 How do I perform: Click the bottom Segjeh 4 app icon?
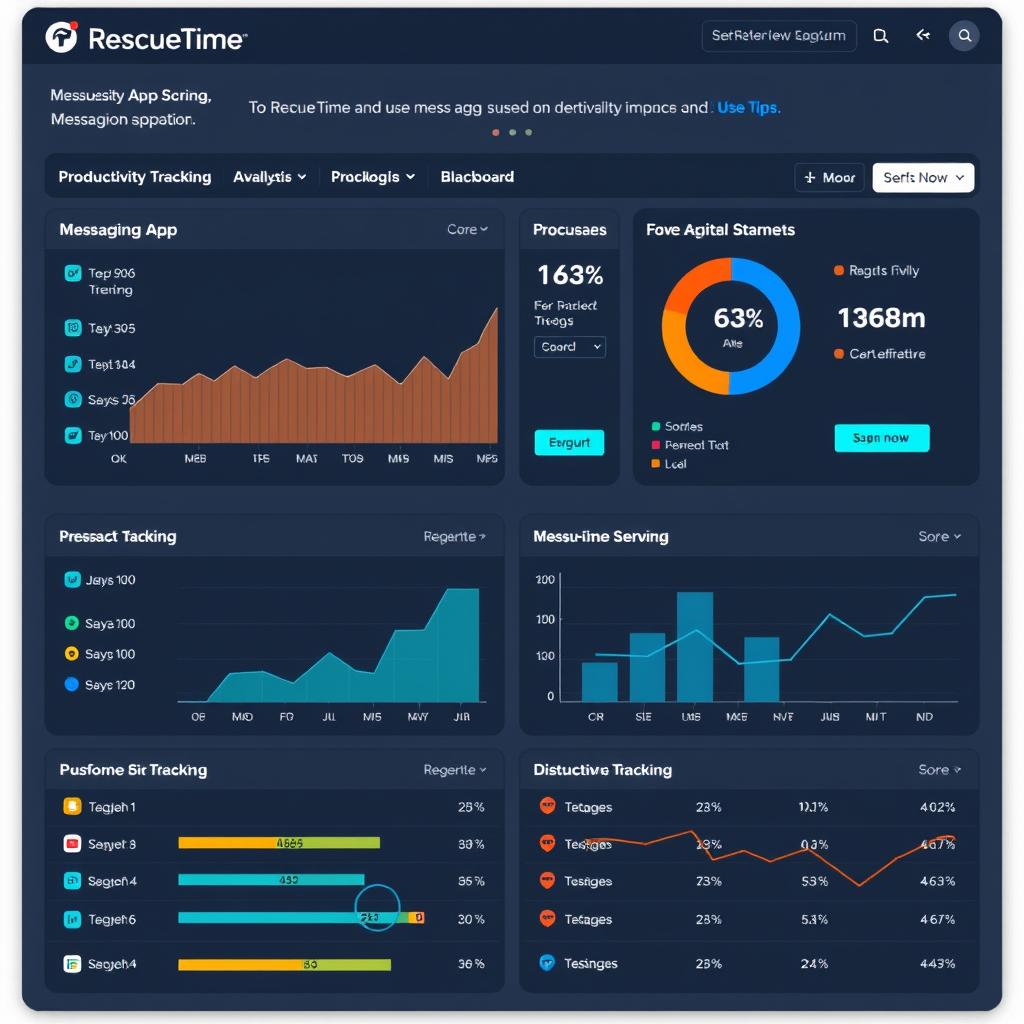click(72, 963)
